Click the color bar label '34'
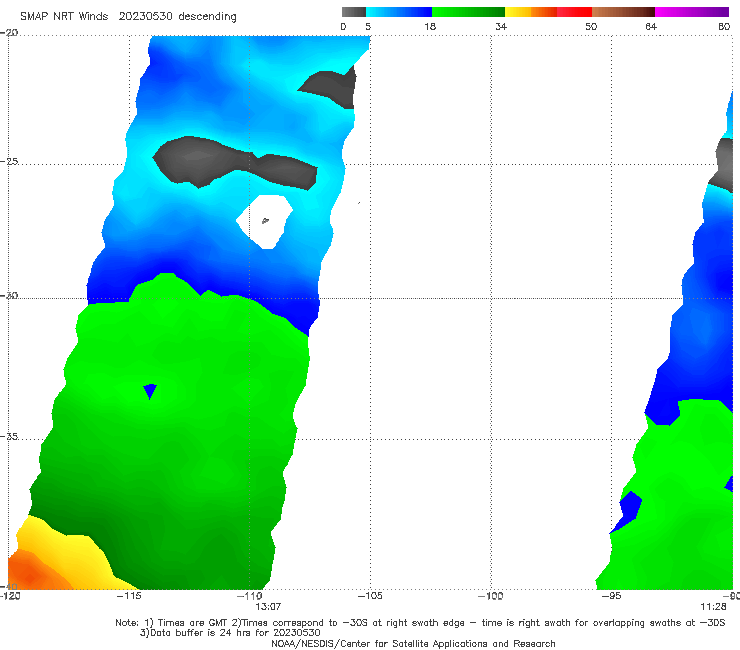The width and height of the screenshot is (740, 650). click(501, 26)
